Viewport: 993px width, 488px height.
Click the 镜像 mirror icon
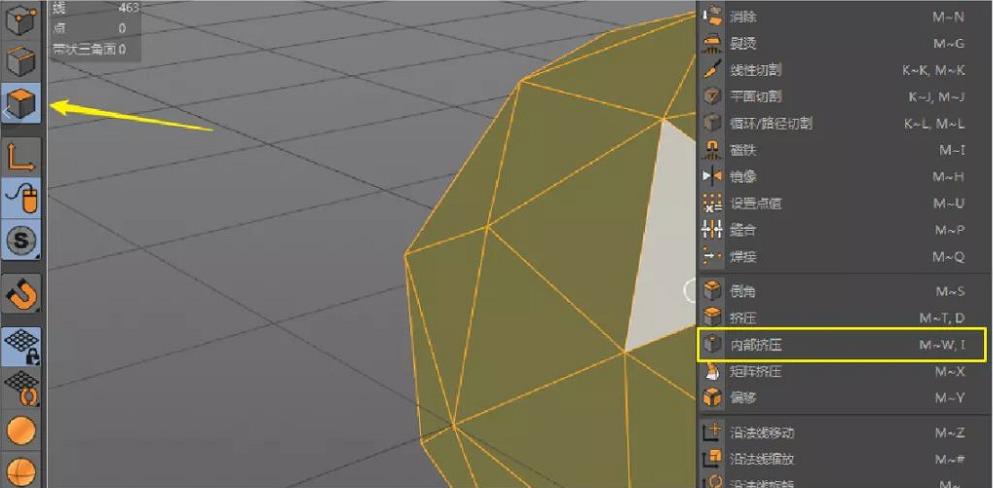click(x=713, y=177)
